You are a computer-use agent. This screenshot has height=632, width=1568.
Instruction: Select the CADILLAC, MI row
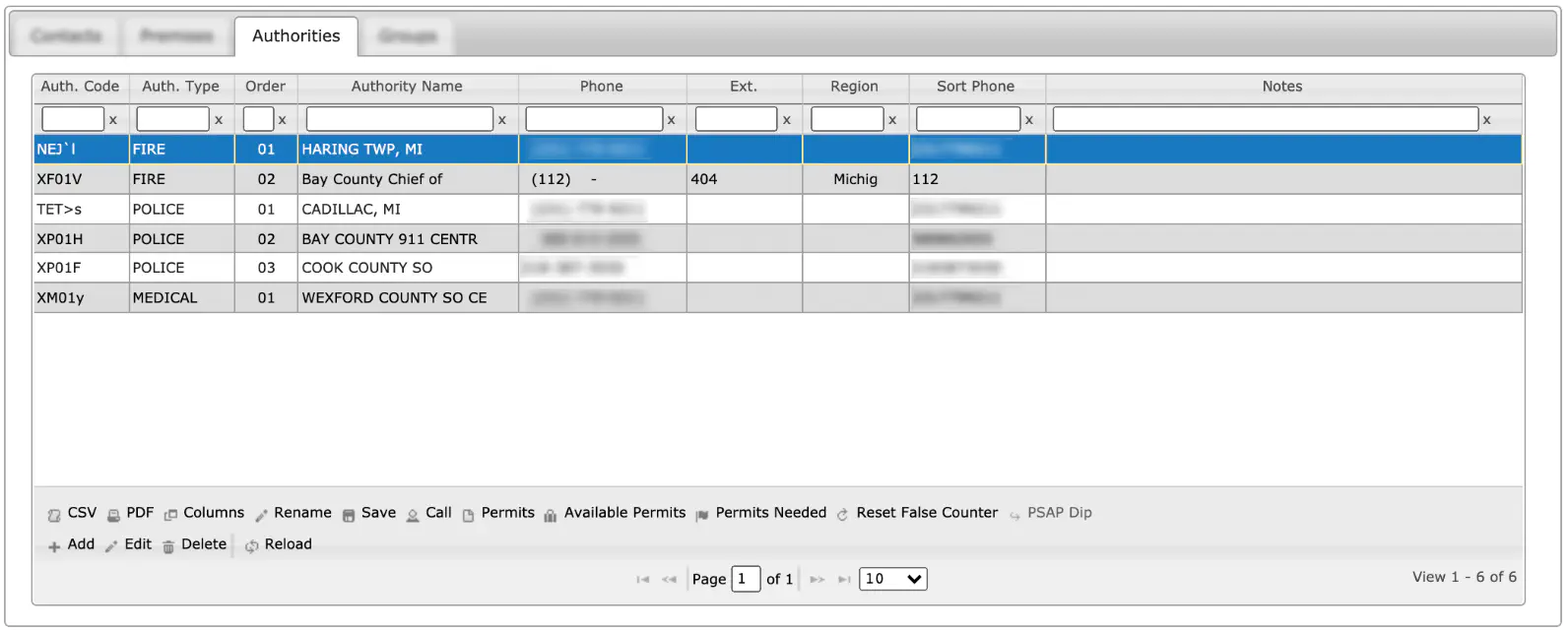[778, 209]
